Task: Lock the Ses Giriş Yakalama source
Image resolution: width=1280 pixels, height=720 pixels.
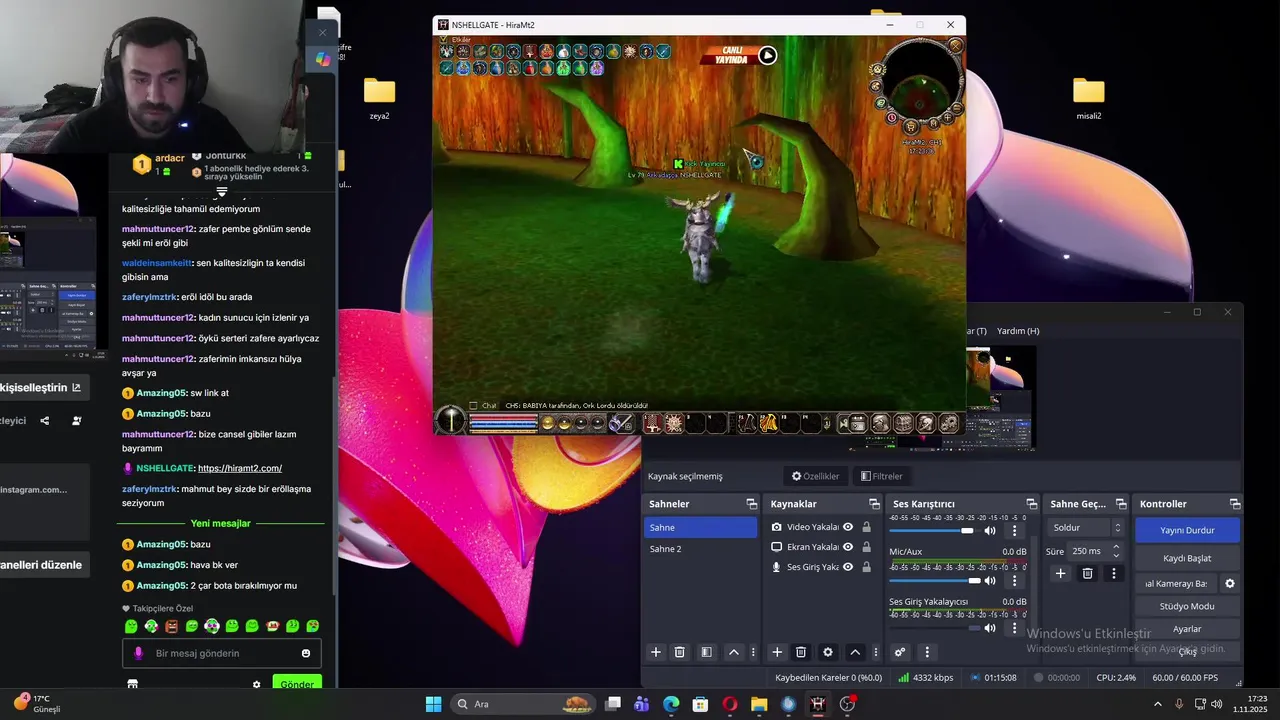Action: (x=866, y=567)
